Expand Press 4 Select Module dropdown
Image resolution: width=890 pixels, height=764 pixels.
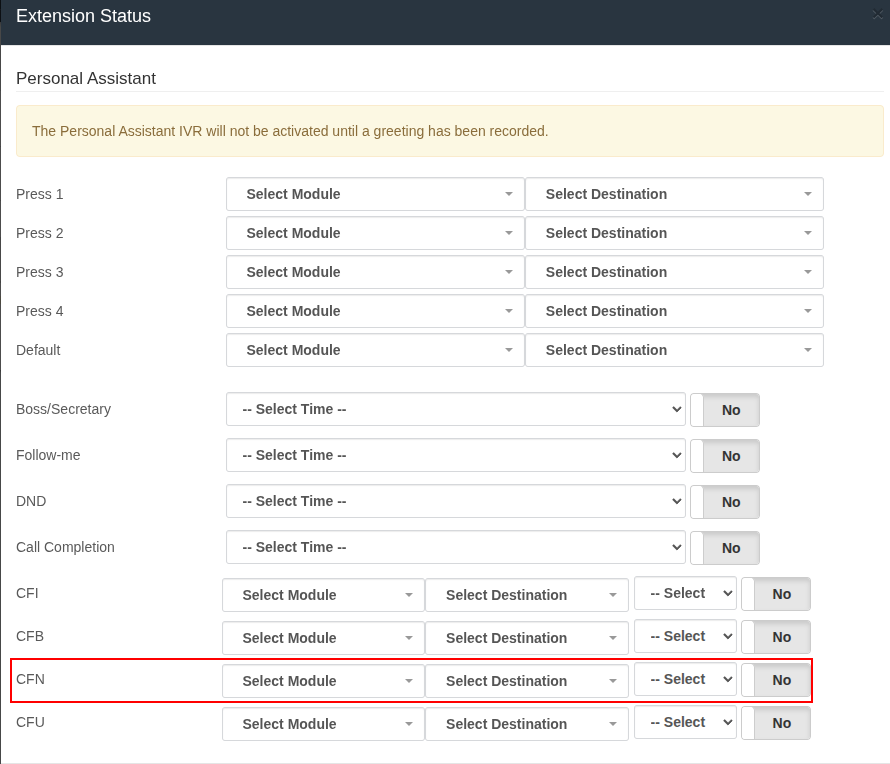[x=375, y=311]
